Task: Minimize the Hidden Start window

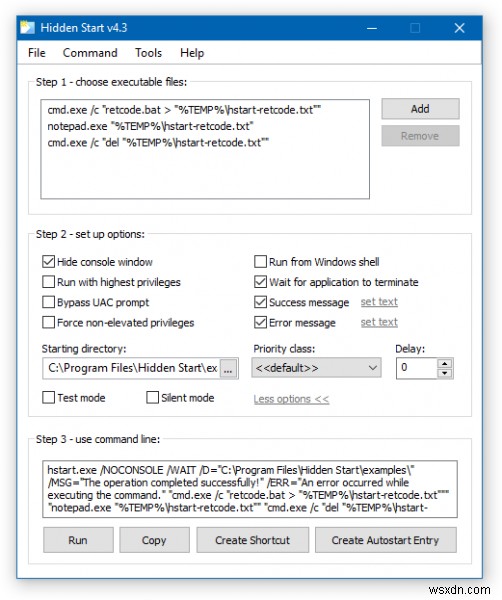Action: coord(372,28)
